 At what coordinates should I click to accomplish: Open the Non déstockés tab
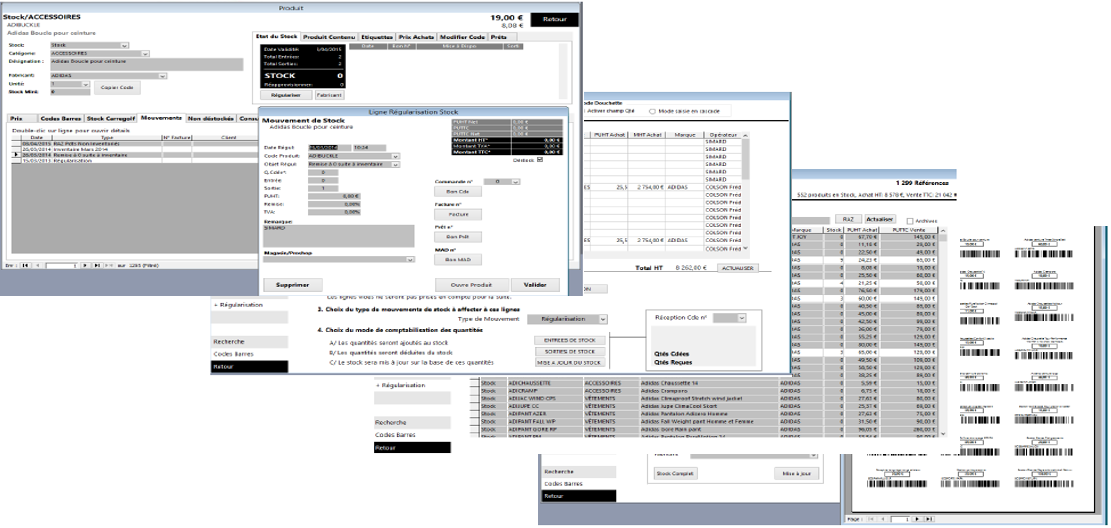(211, 118)
